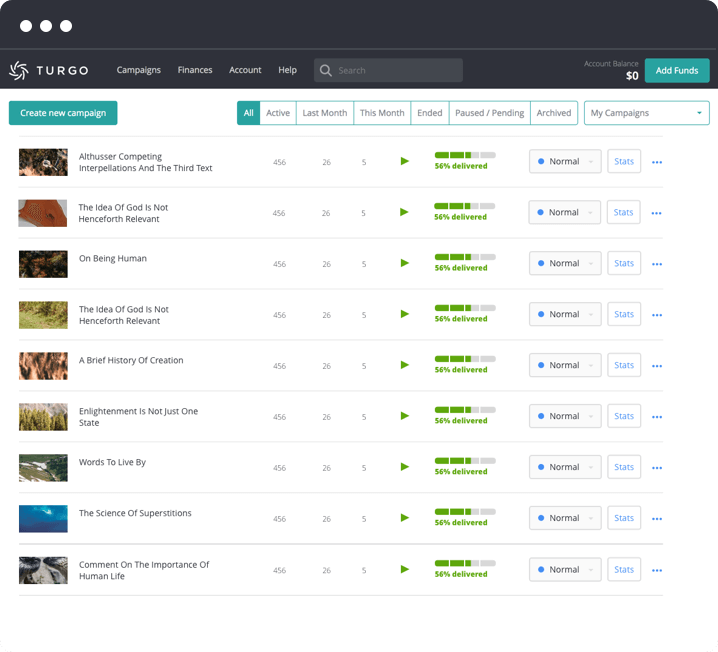
Task: Click play icon for On Being Human
Action: pos(404,263)
